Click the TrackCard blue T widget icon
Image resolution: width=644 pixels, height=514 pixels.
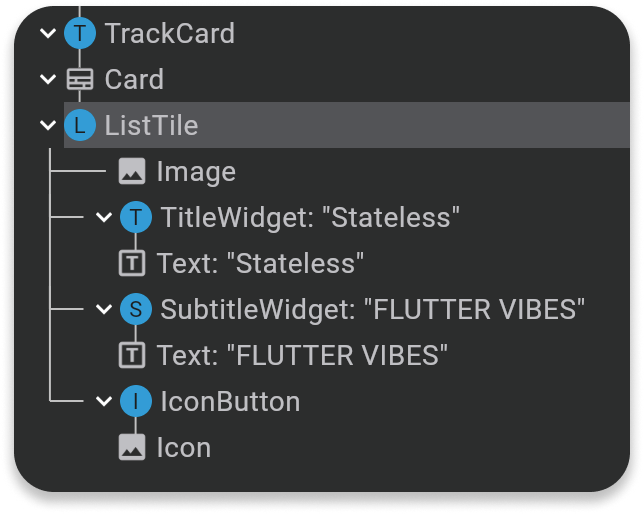(x=80, y=33)
